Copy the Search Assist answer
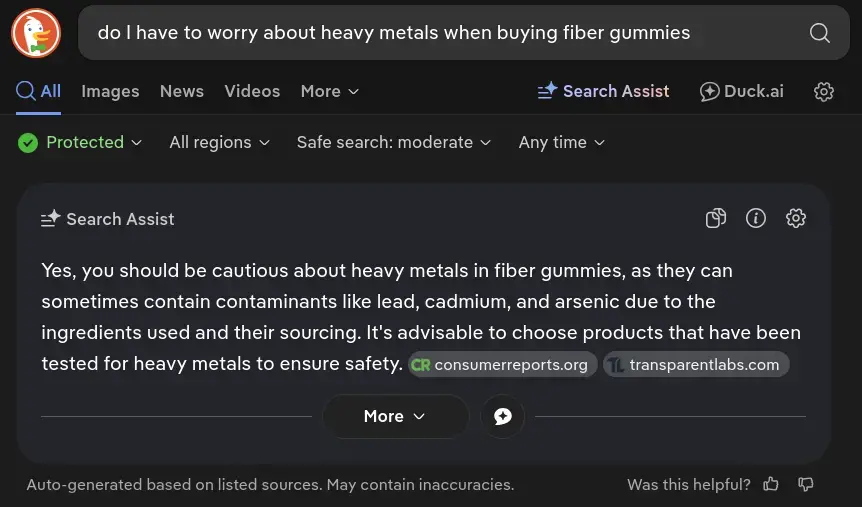The image size is (862, 507). click(x=716, y=218)
